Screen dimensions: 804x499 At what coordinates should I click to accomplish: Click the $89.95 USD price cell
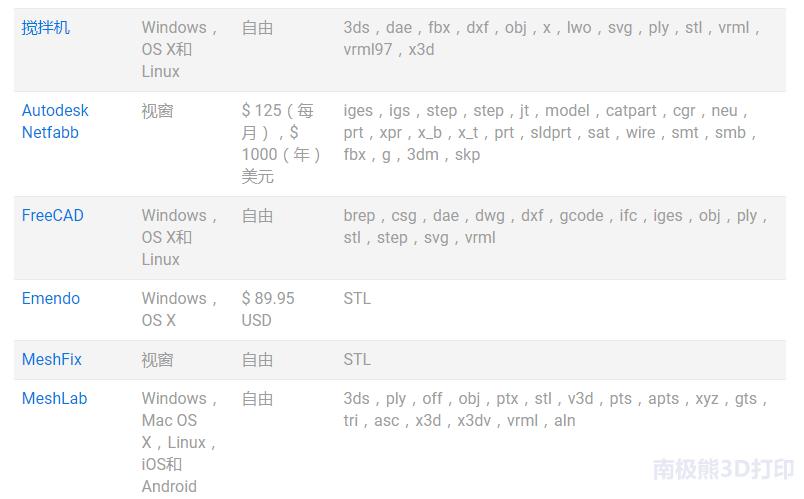[268, 309]
